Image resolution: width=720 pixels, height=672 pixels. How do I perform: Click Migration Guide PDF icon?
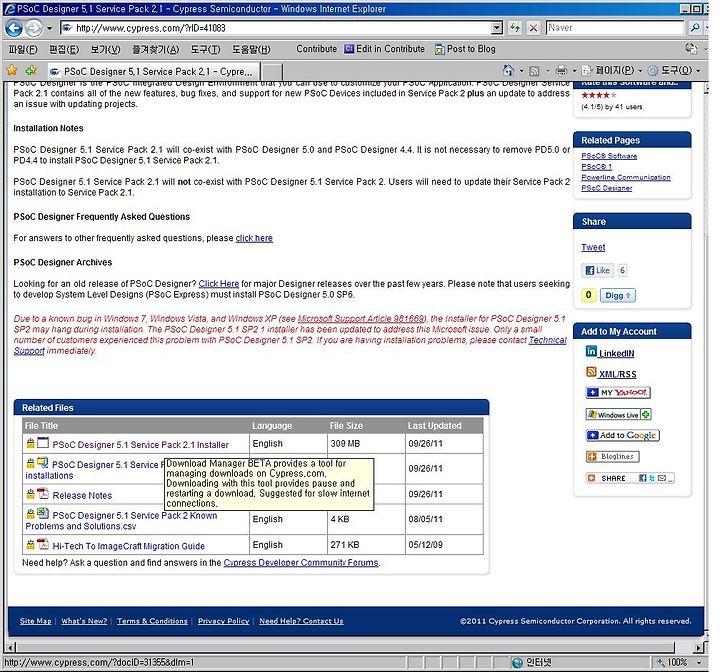pyautogui.click(x=43, y=544)
